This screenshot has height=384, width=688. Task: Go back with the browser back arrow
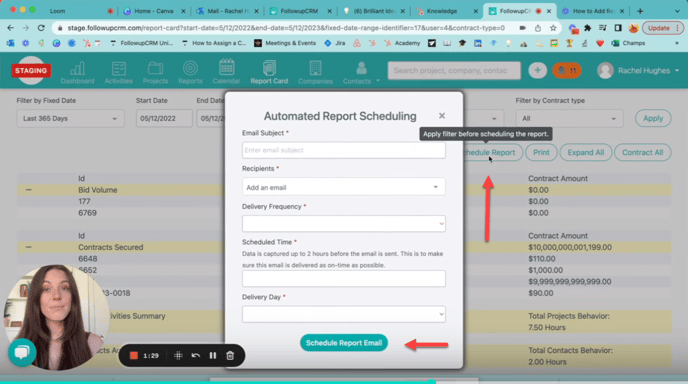click(x=11, y=28)
